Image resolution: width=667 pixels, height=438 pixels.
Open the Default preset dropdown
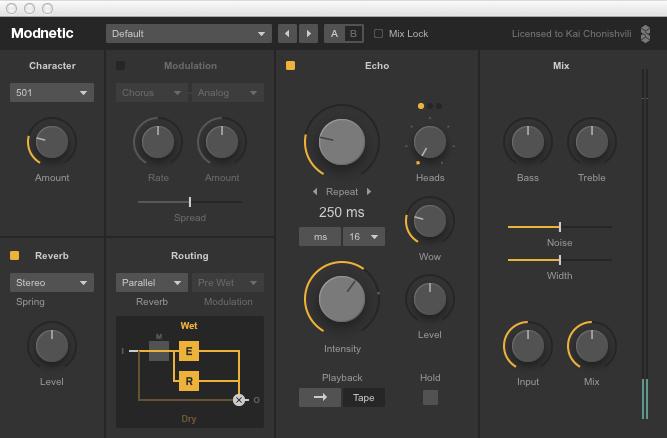coord(188,33)
